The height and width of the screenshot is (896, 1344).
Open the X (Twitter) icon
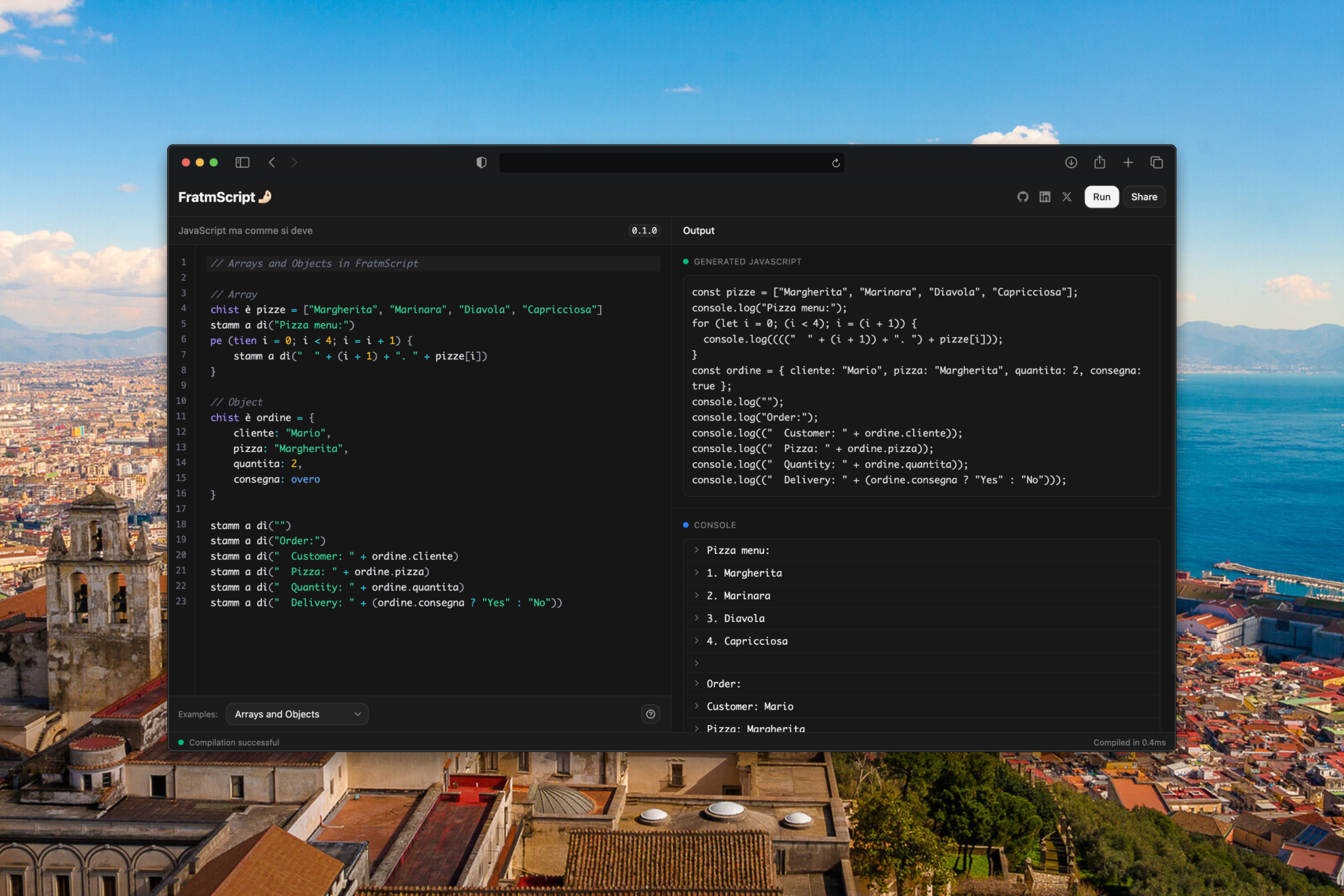(x=1067, y=197)
